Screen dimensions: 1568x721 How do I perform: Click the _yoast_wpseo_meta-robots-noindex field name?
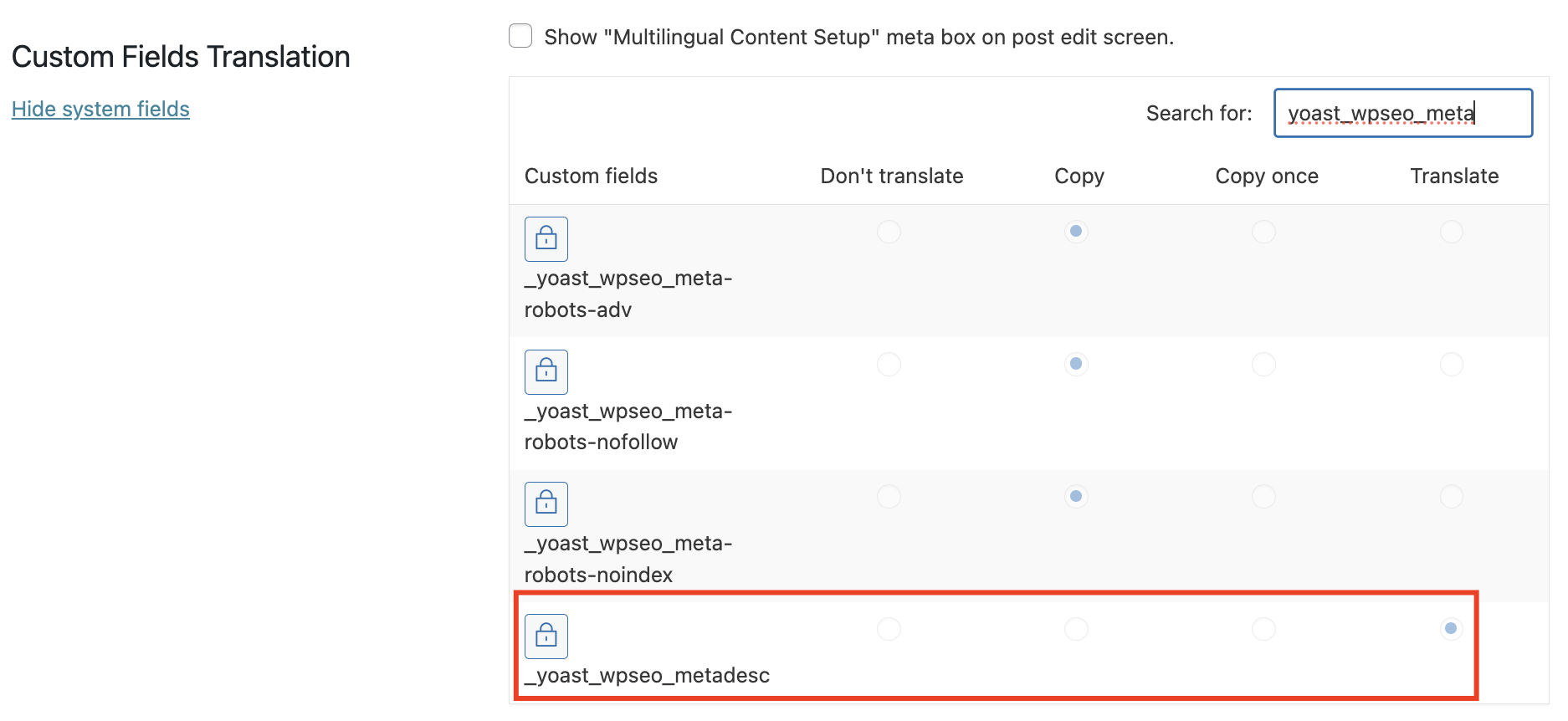point(628,559)
